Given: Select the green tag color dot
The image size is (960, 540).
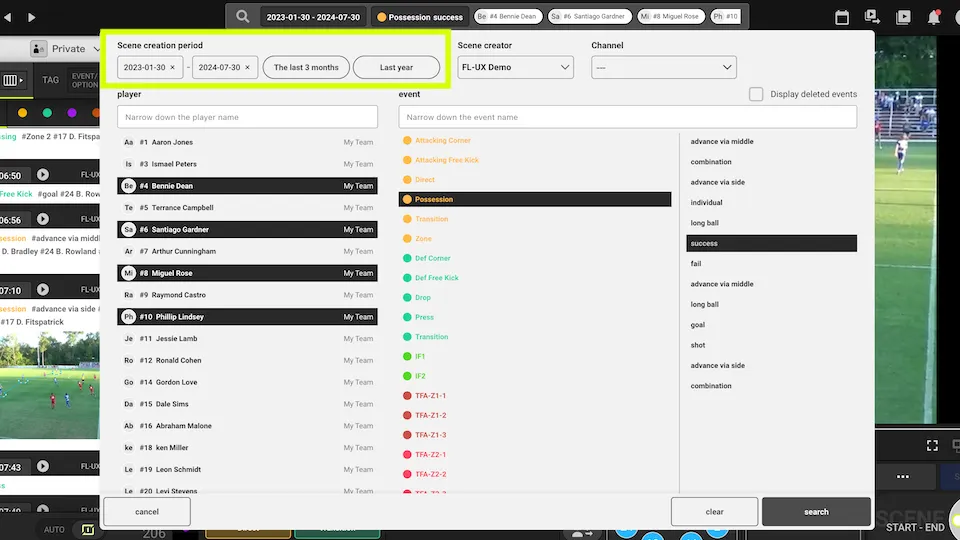Looking at the screenshot, I should tap(47, 113).
